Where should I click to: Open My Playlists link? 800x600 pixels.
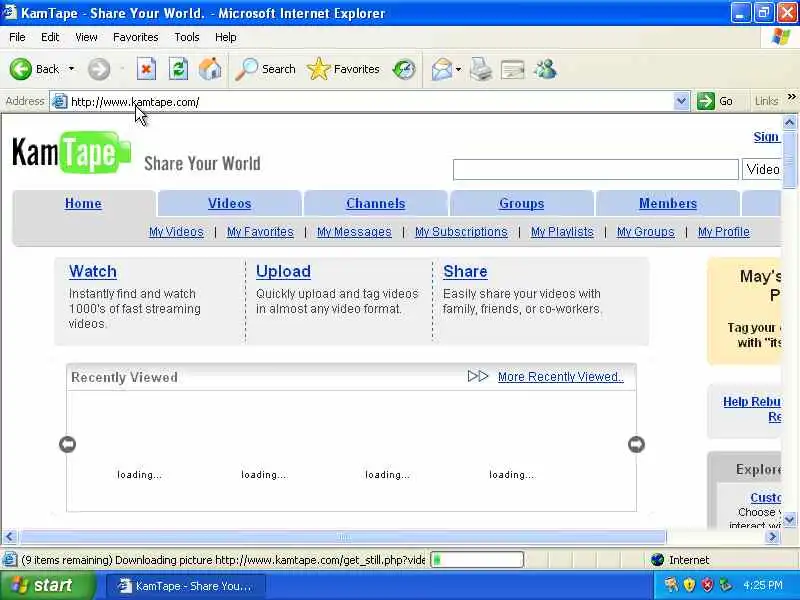coord(562,232)
